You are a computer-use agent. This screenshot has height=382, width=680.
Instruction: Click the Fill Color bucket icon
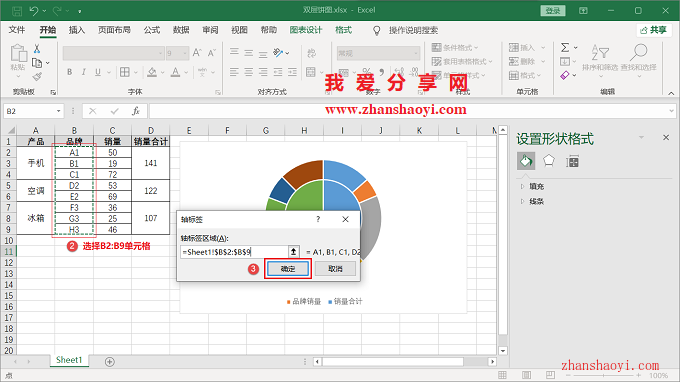152,72
